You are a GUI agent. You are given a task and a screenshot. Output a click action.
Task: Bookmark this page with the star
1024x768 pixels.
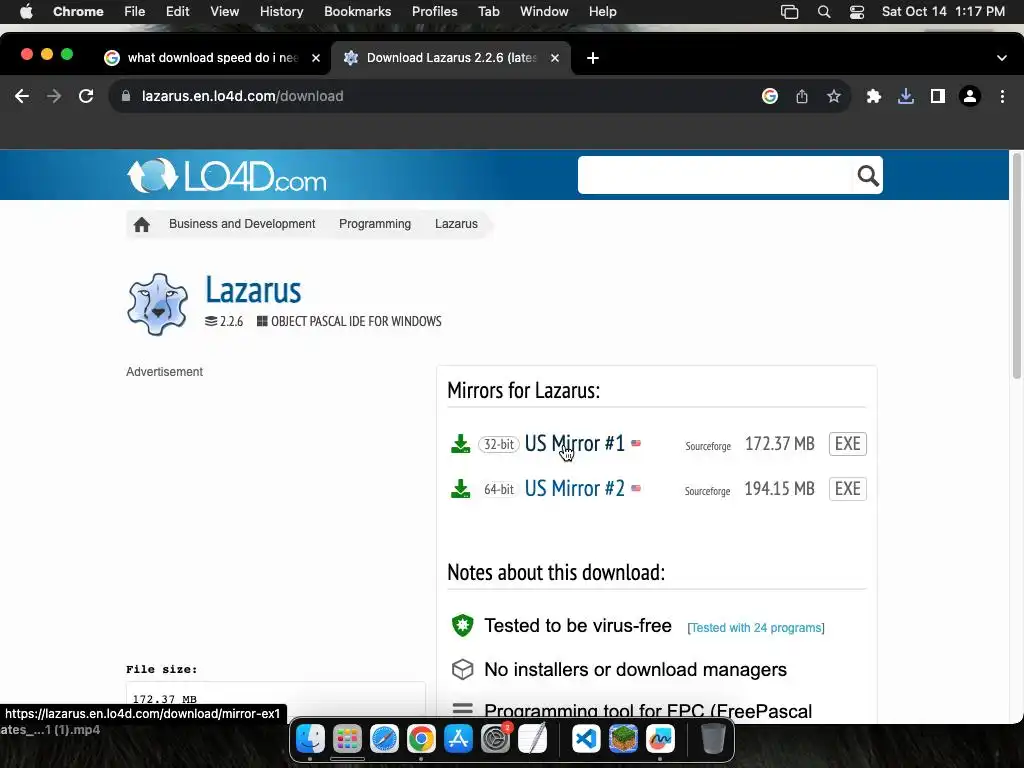[833, 96]
